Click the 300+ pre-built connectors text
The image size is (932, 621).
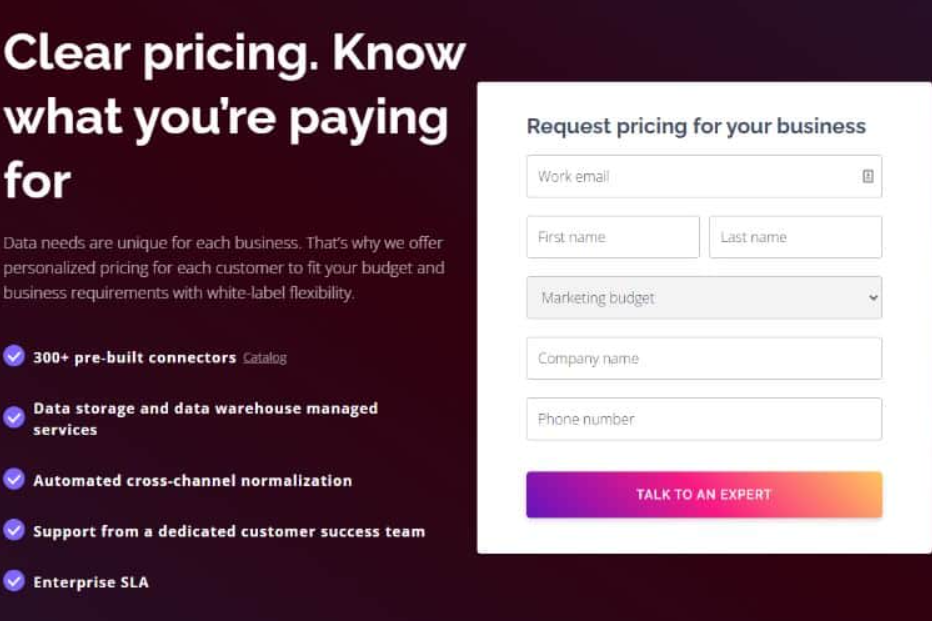tap(134, 358)
